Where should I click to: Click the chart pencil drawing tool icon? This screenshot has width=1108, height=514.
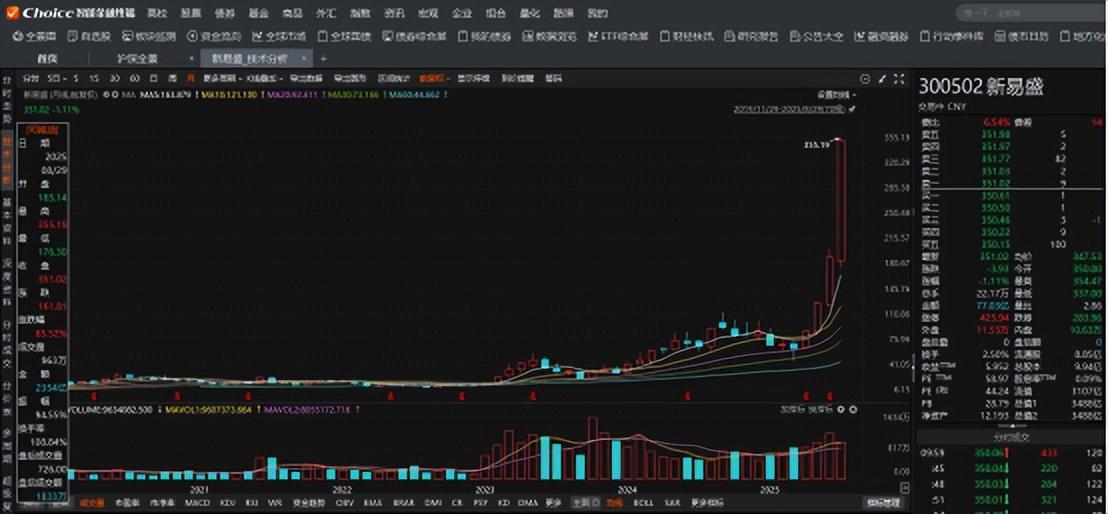(x=882, y=78)
